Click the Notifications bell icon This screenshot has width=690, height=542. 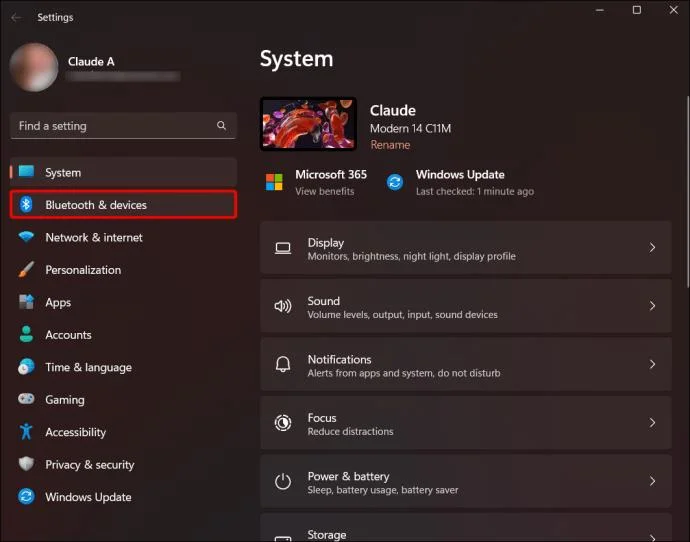pos(283,365)
